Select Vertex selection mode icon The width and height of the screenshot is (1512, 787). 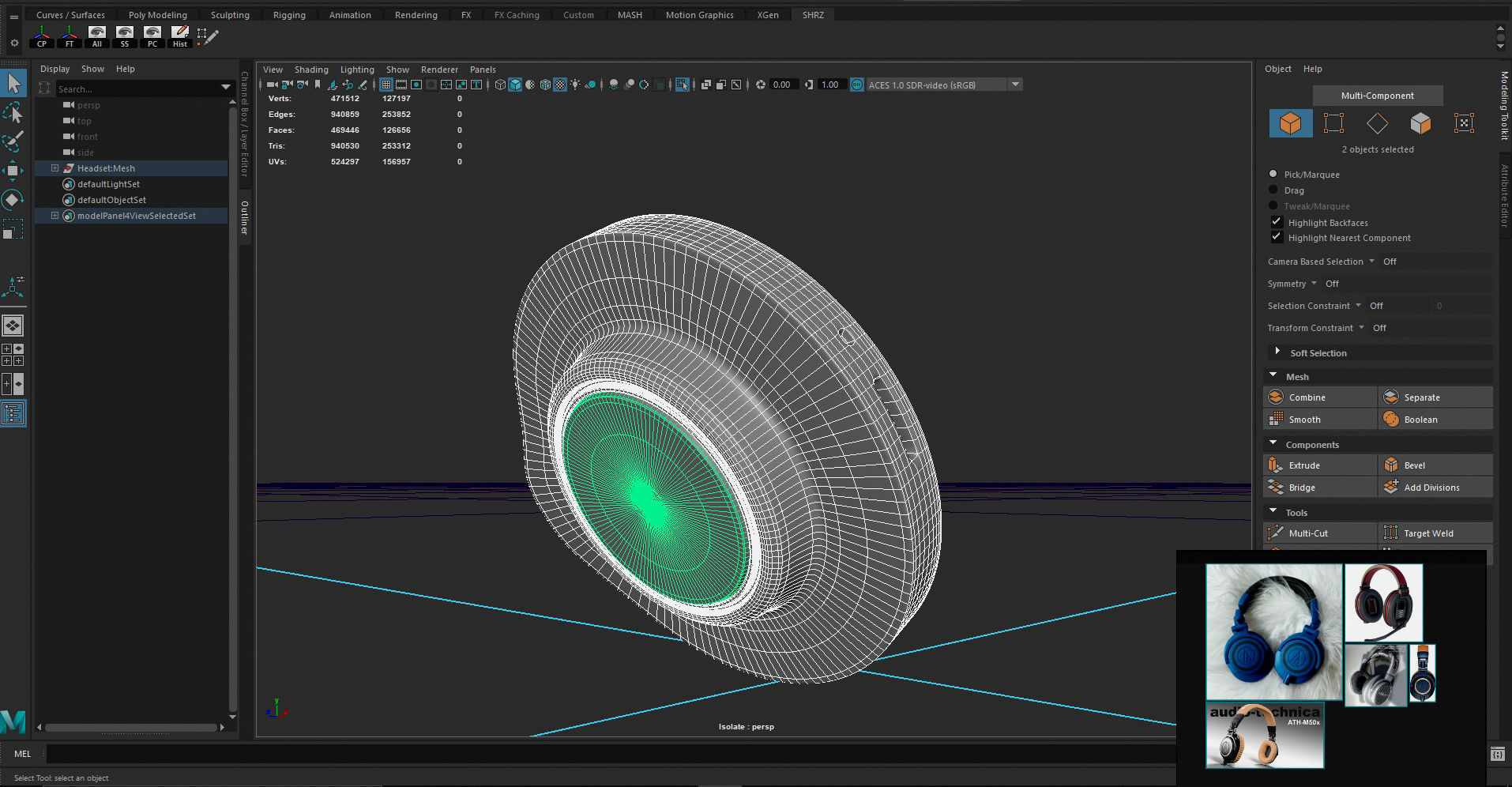[x=1333, y=123]
